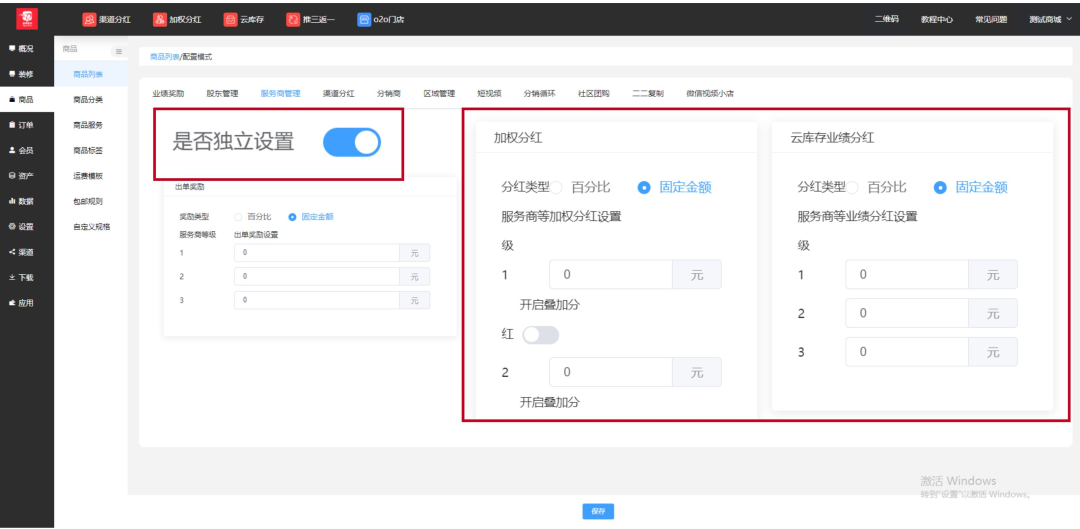Focus 出单奖励 level 1 amount field
Screen dimensions: 1080x529
point(317,253)
